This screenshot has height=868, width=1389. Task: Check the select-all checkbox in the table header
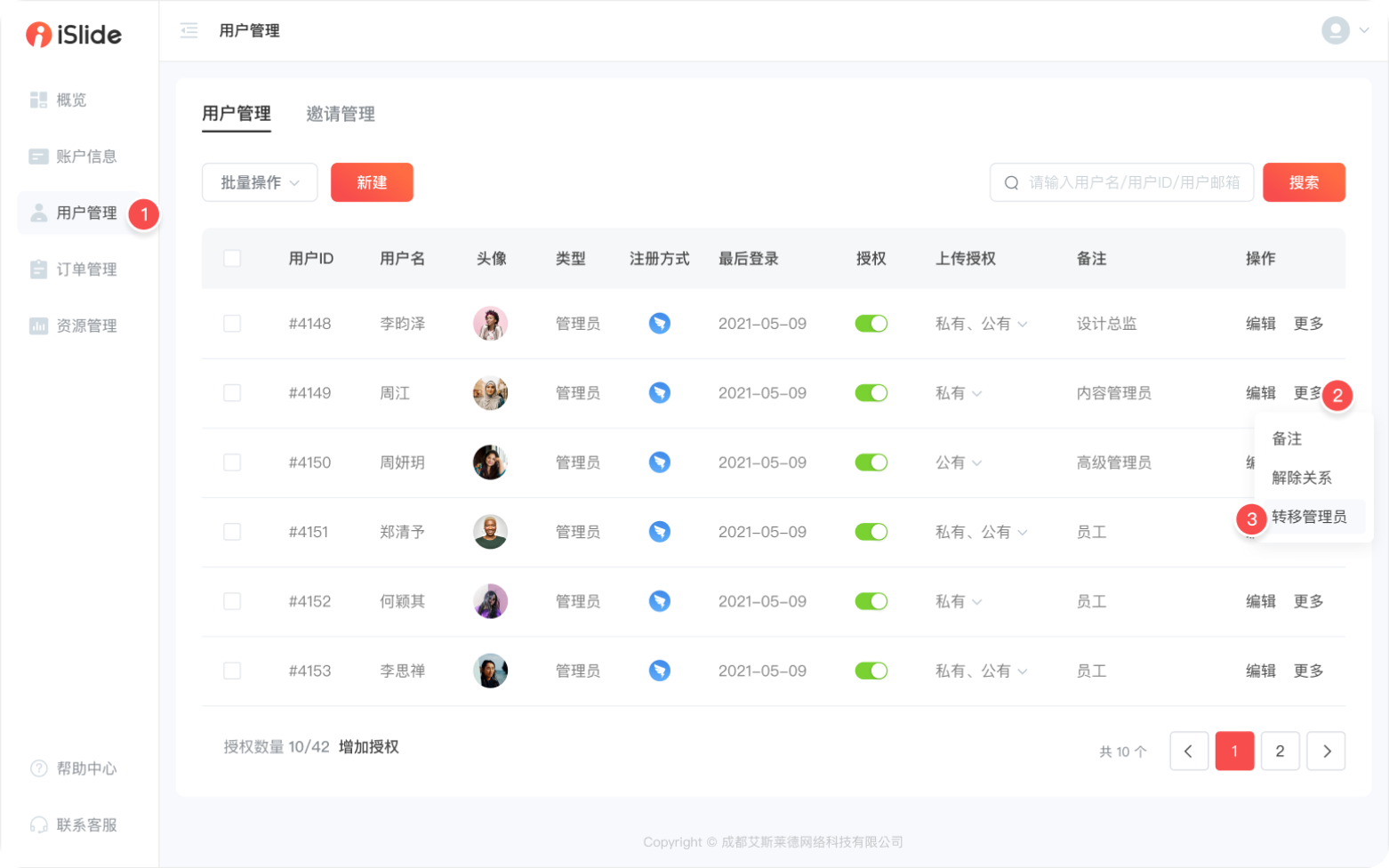click(232, 259)
